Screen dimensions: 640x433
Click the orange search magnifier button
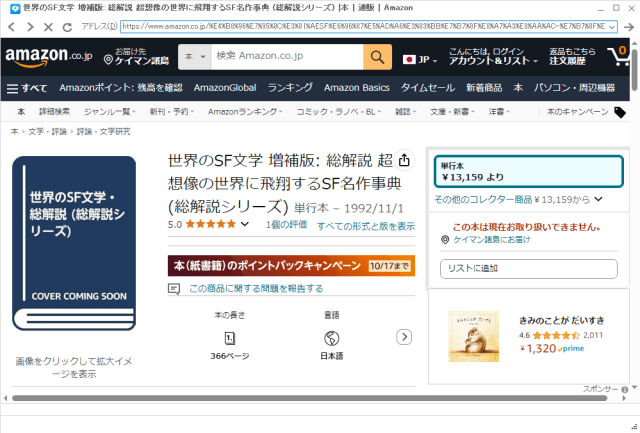coord(377,57)
